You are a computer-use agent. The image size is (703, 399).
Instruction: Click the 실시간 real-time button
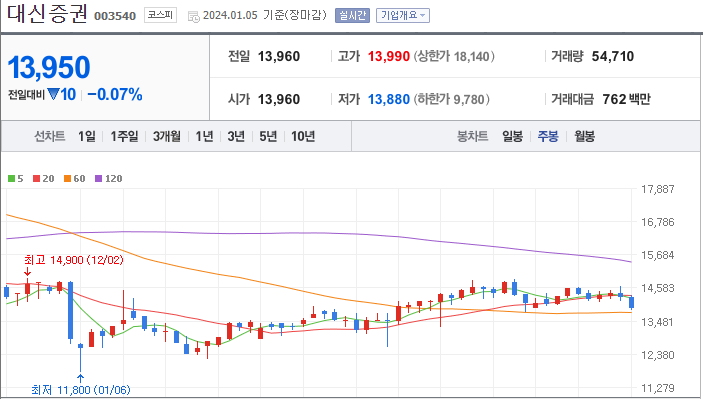352,15
